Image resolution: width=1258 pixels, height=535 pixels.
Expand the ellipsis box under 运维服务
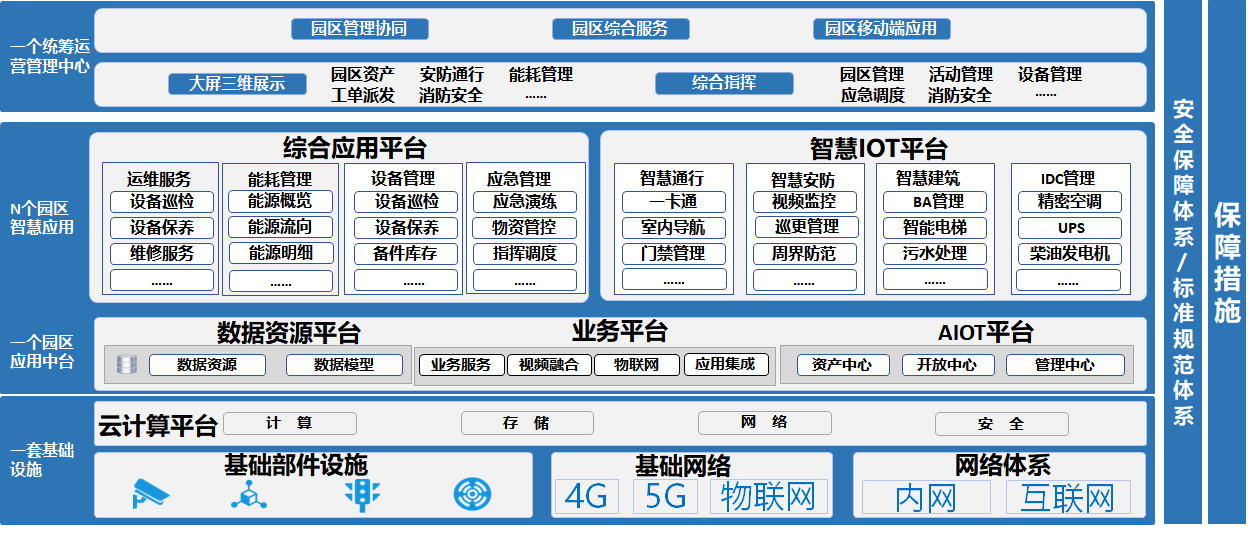(x=162, y=280)
